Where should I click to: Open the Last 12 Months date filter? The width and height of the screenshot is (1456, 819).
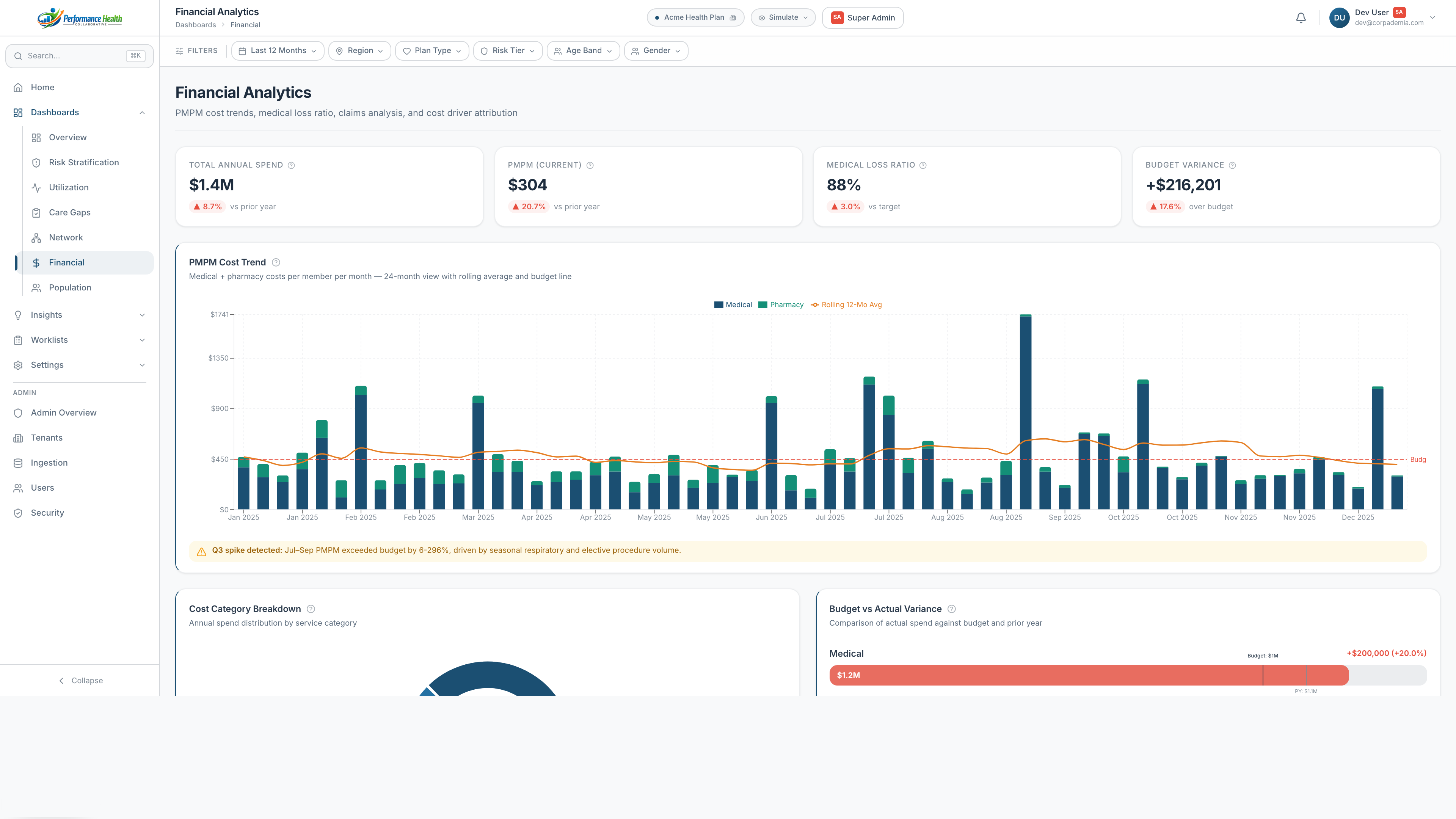click(x=278, y=51)
